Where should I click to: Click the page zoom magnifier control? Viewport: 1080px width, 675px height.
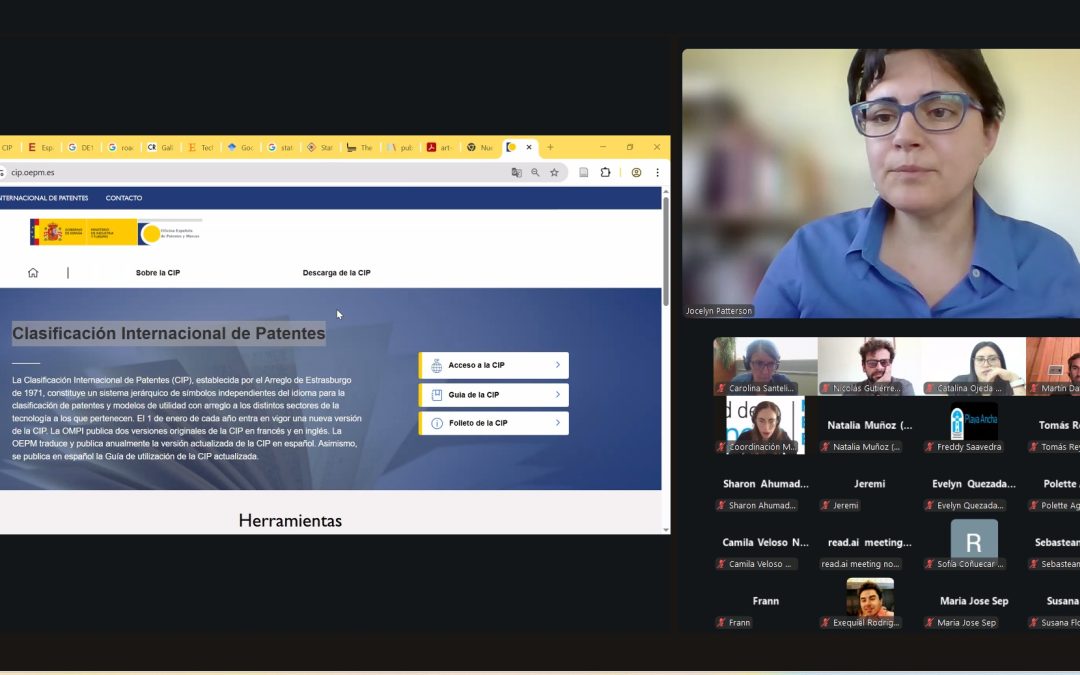tap(535, 172)
